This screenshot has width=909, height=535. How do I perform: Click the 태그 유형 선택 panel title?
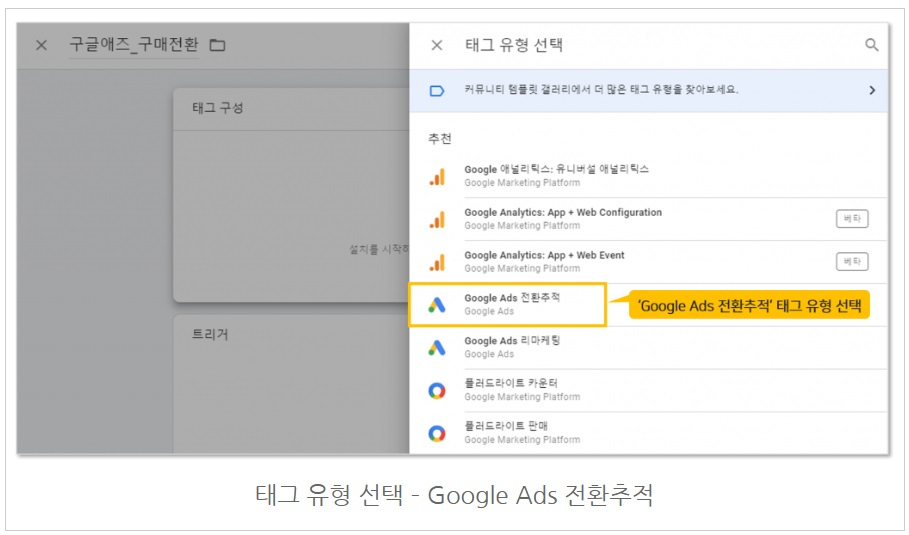point(514,45)
